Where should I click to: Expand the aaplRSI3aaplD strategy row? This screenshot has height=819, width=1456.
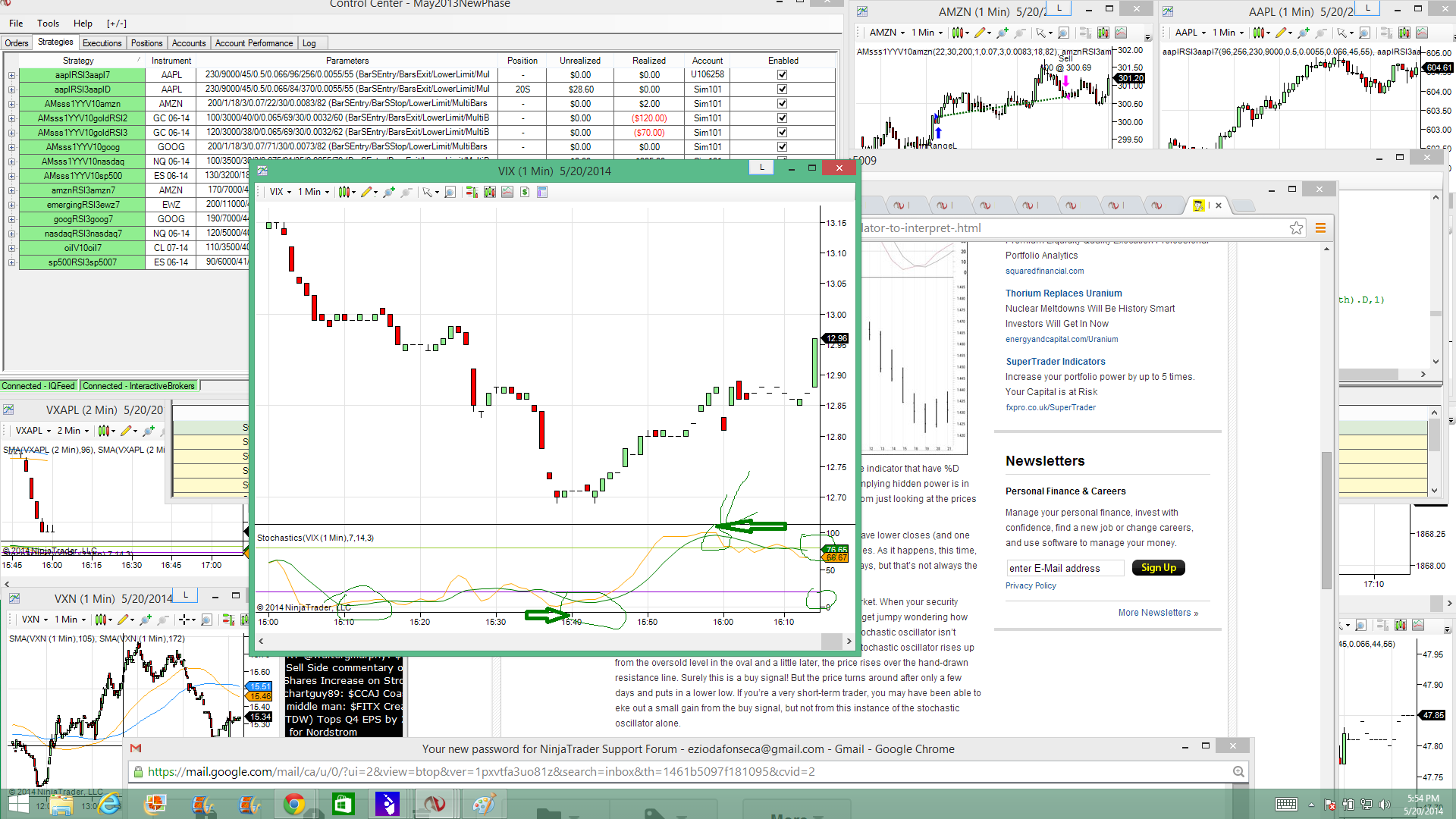point(11,89)
